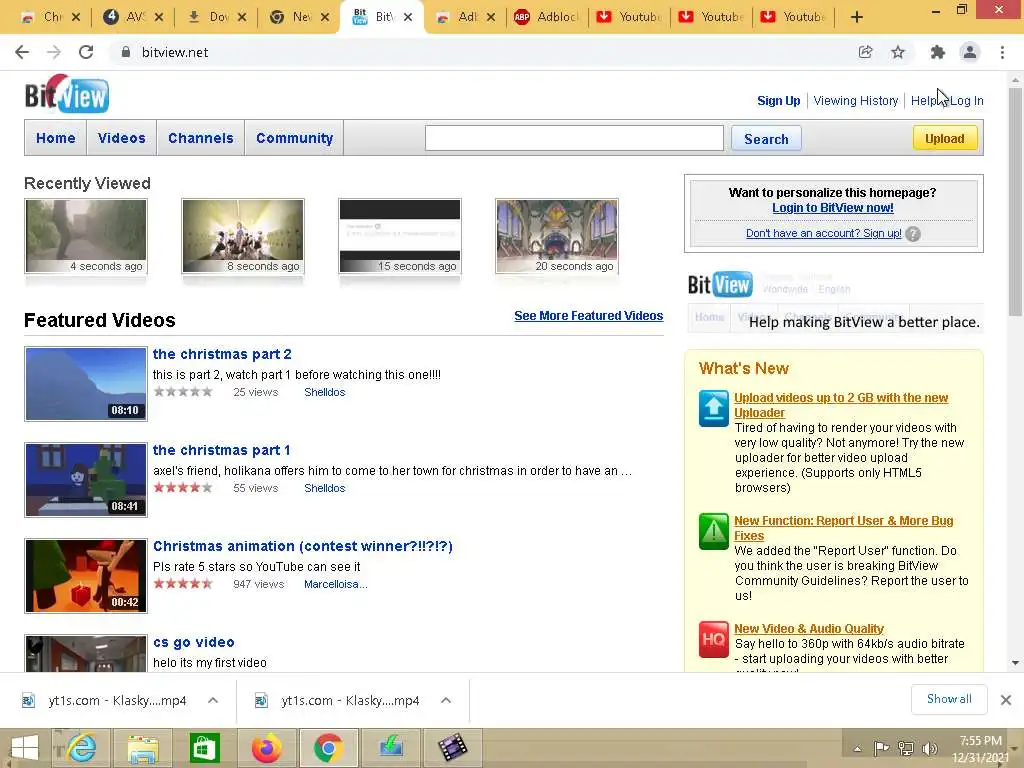The image size is (1024, 768).
Task: Open Firefox from taskbar
Action: point(266,748)
